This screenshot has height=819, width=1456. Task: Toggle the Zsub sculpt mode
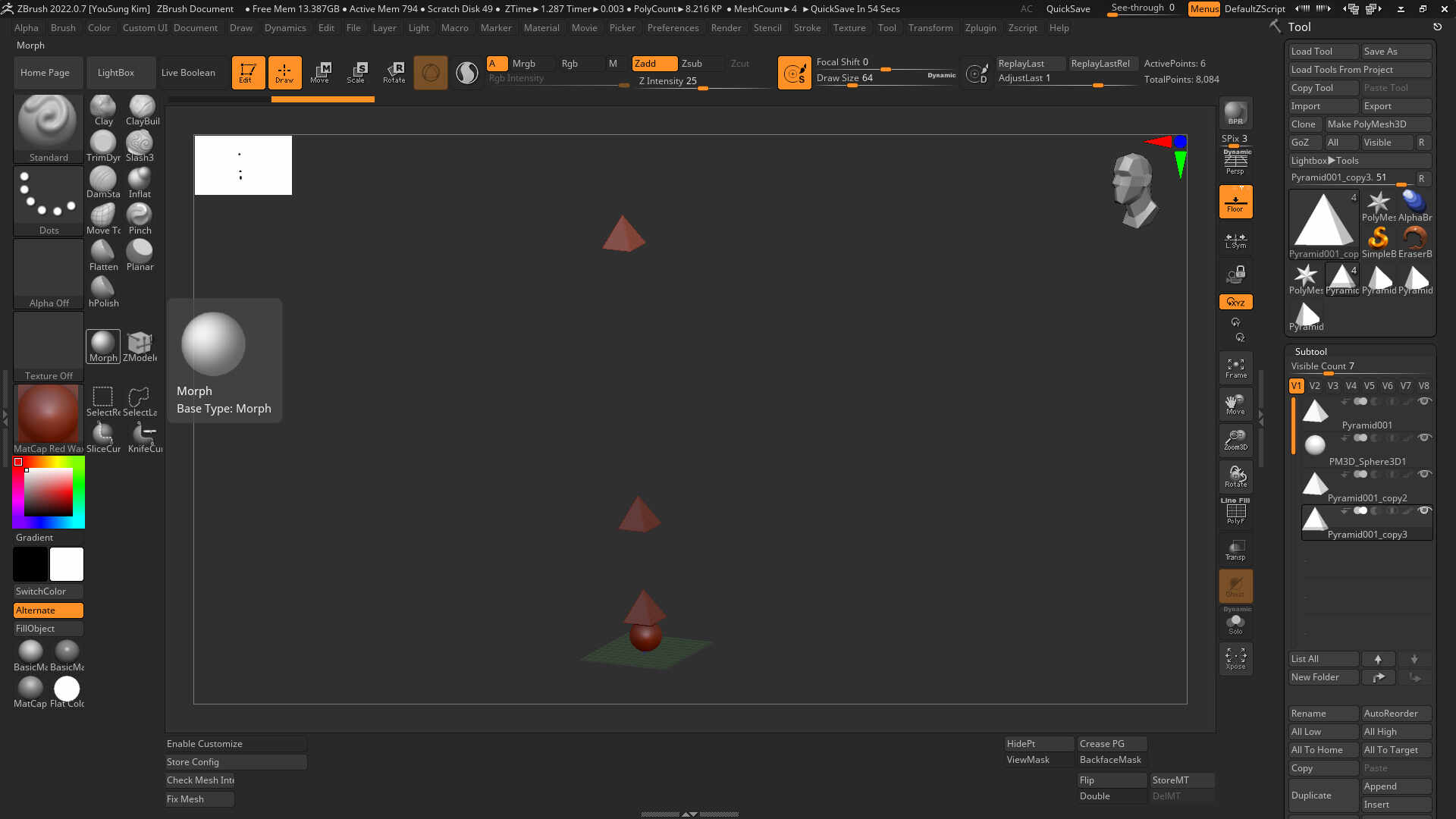692,64
